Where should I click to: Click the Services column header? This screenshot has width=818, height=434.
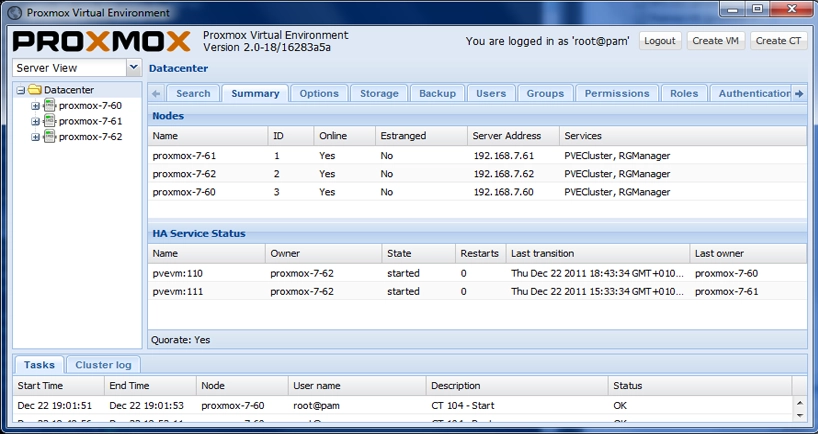pos(683,136)
